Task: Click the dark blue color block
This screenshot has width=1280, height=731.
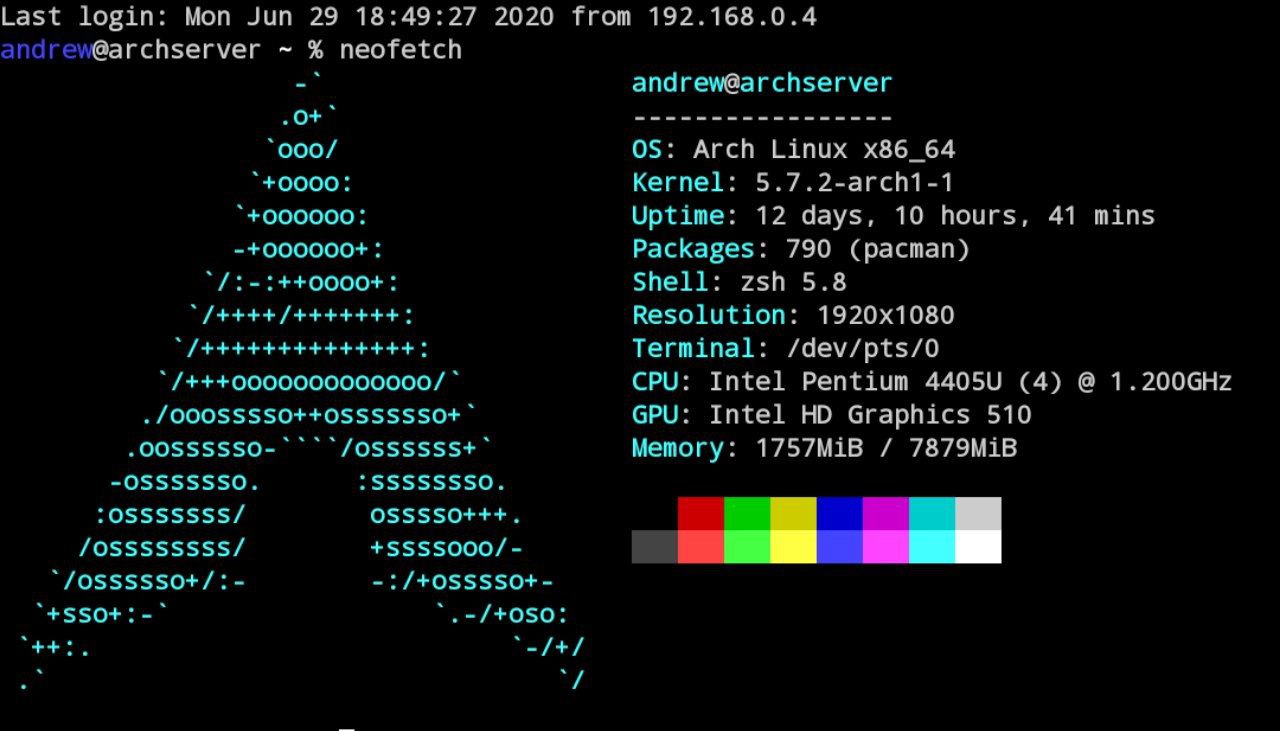Action: (840, 514)
